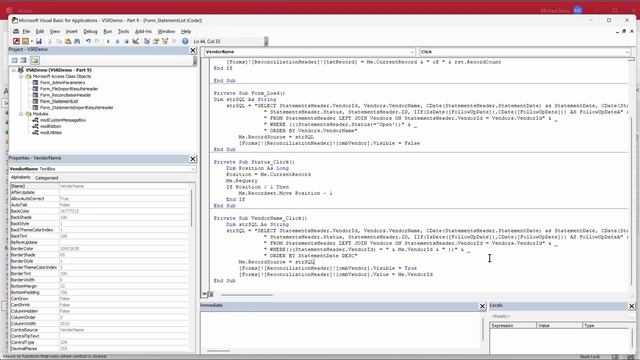Click the Paste toolbar icon
This screenshot has height=360, width=640.
[68, 41]
